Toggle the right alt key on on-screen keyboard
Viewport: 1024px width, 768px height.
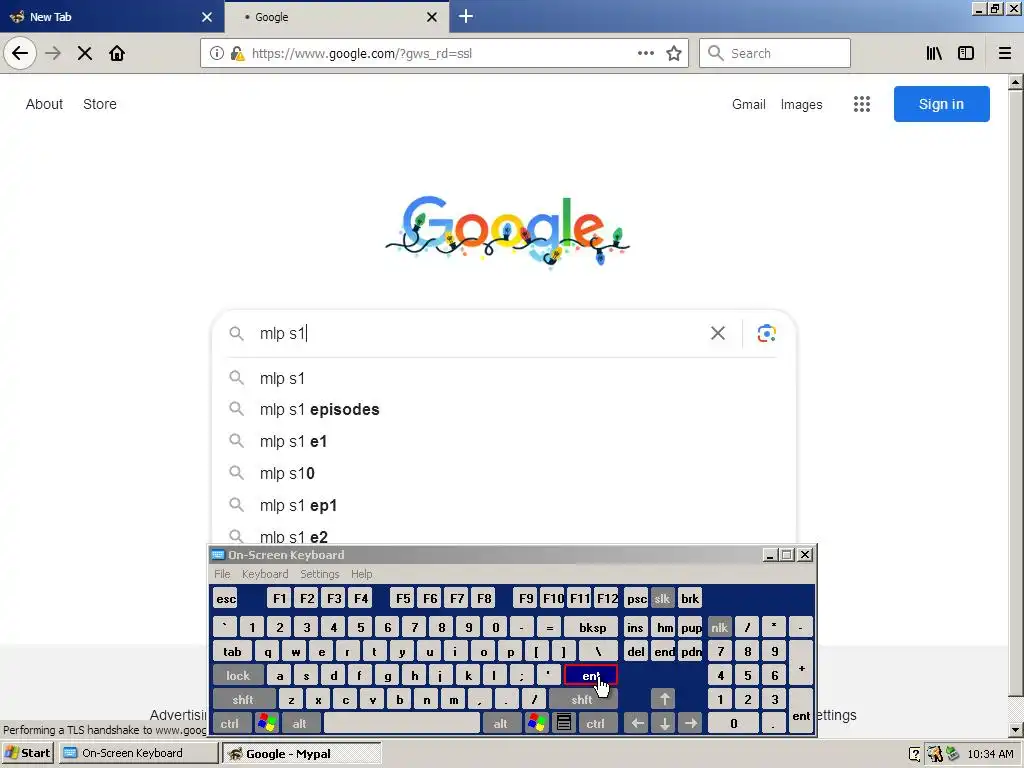click(501, 723)
